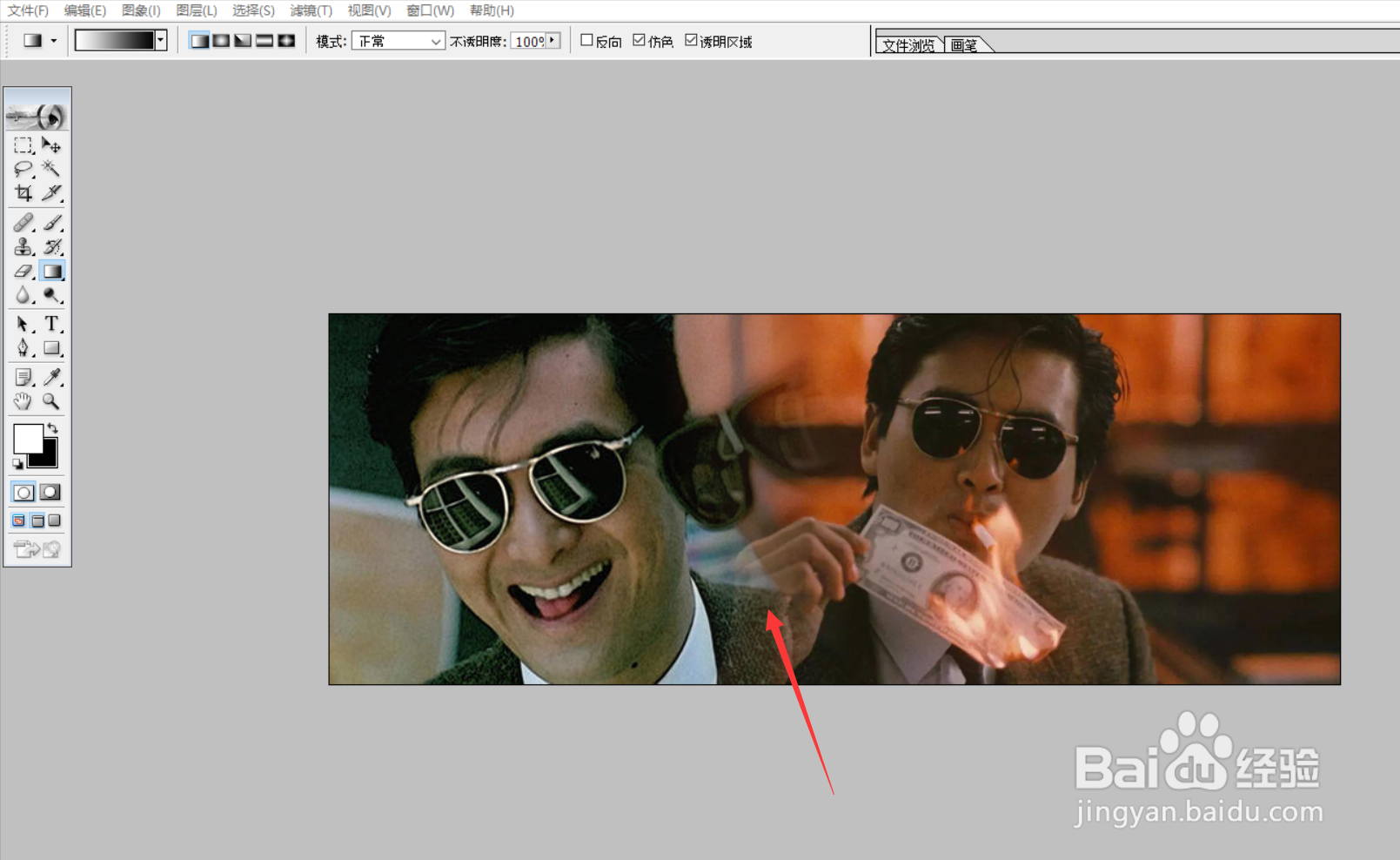The image size is (1400, 860).
Task: Open the 选择(S) menu
Action: click(253, 10)
